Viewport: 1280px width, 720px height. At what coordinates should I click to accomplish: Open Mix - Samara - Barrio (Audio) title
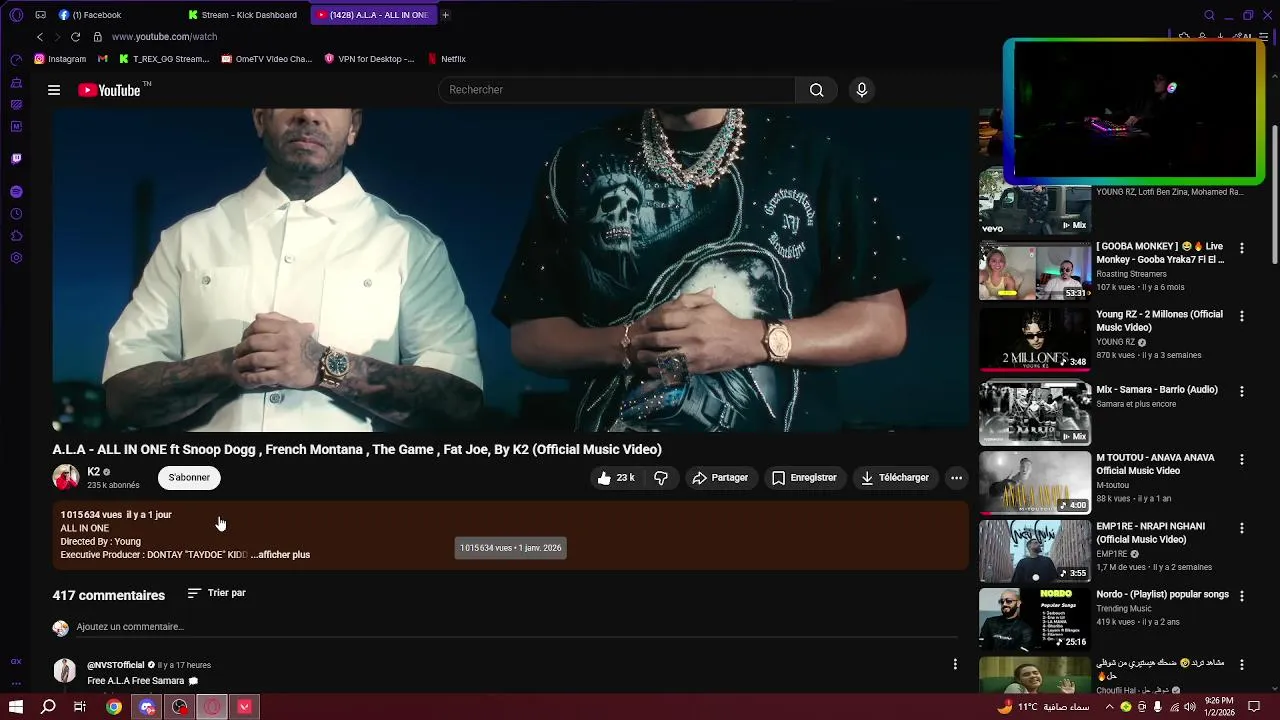[x=1156, y=390]
